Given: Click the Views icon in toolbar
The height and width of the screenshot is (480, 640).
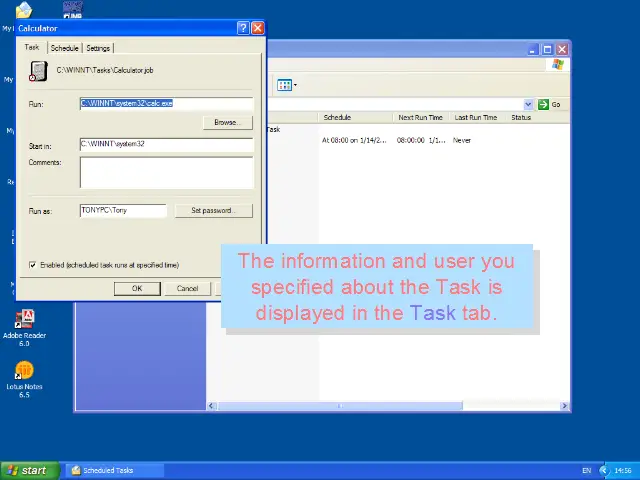Looking at the screenshot, I should tap(284, 85).
